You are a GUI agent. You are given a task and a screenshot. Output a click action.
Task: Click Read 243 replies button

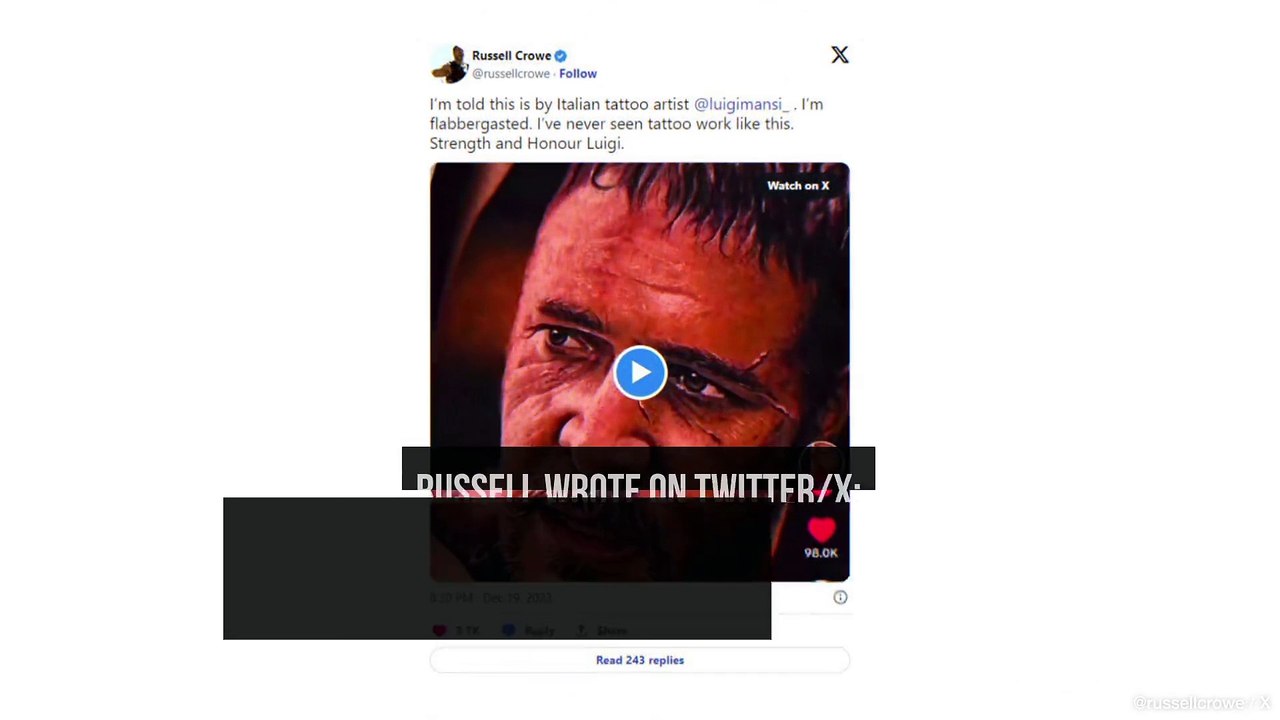pos(640,660)
